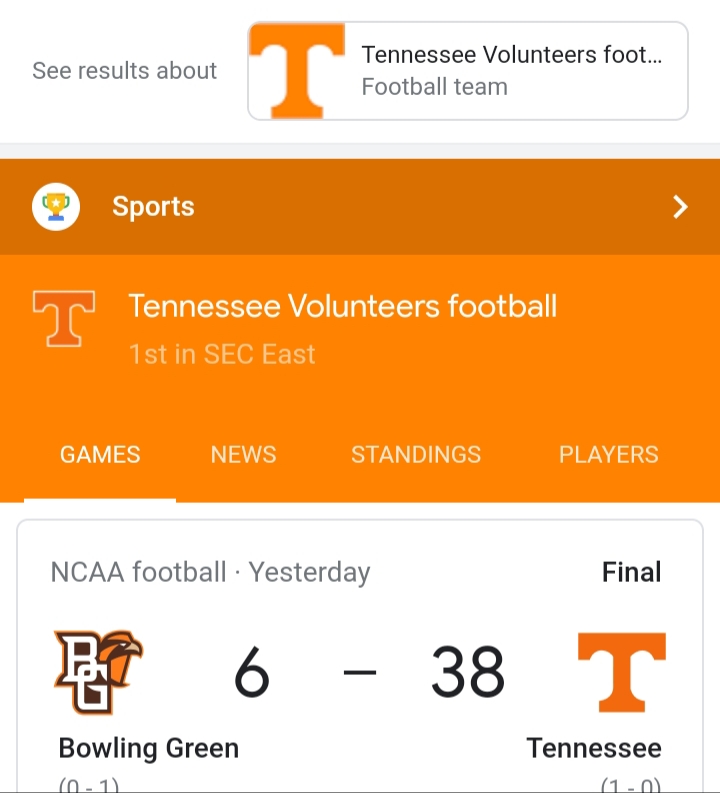Click the Bowling Green team logo
Viewport: 720px width, 793px height.
98,671
